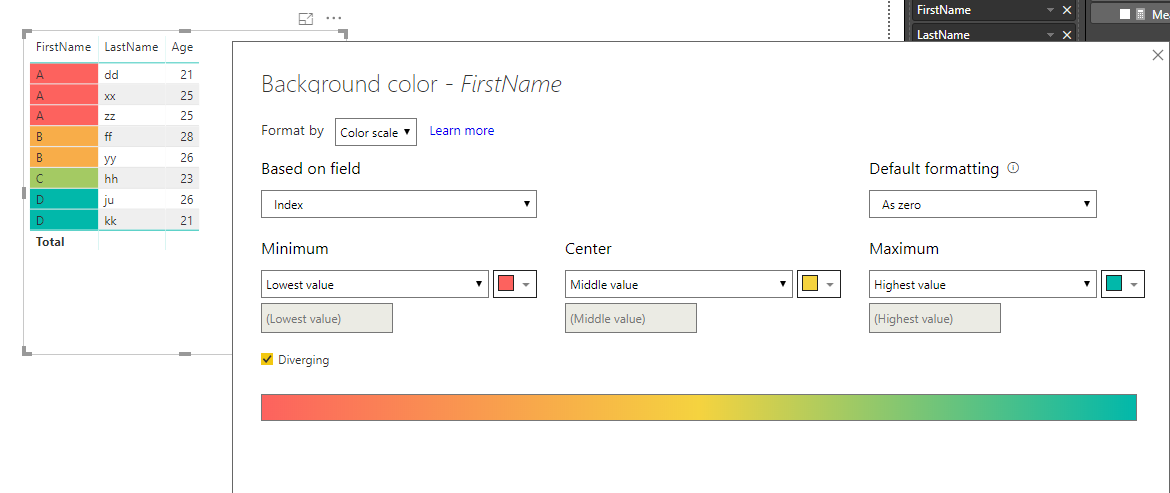Open the Format by Color scale dropdown

click(376, 132)
